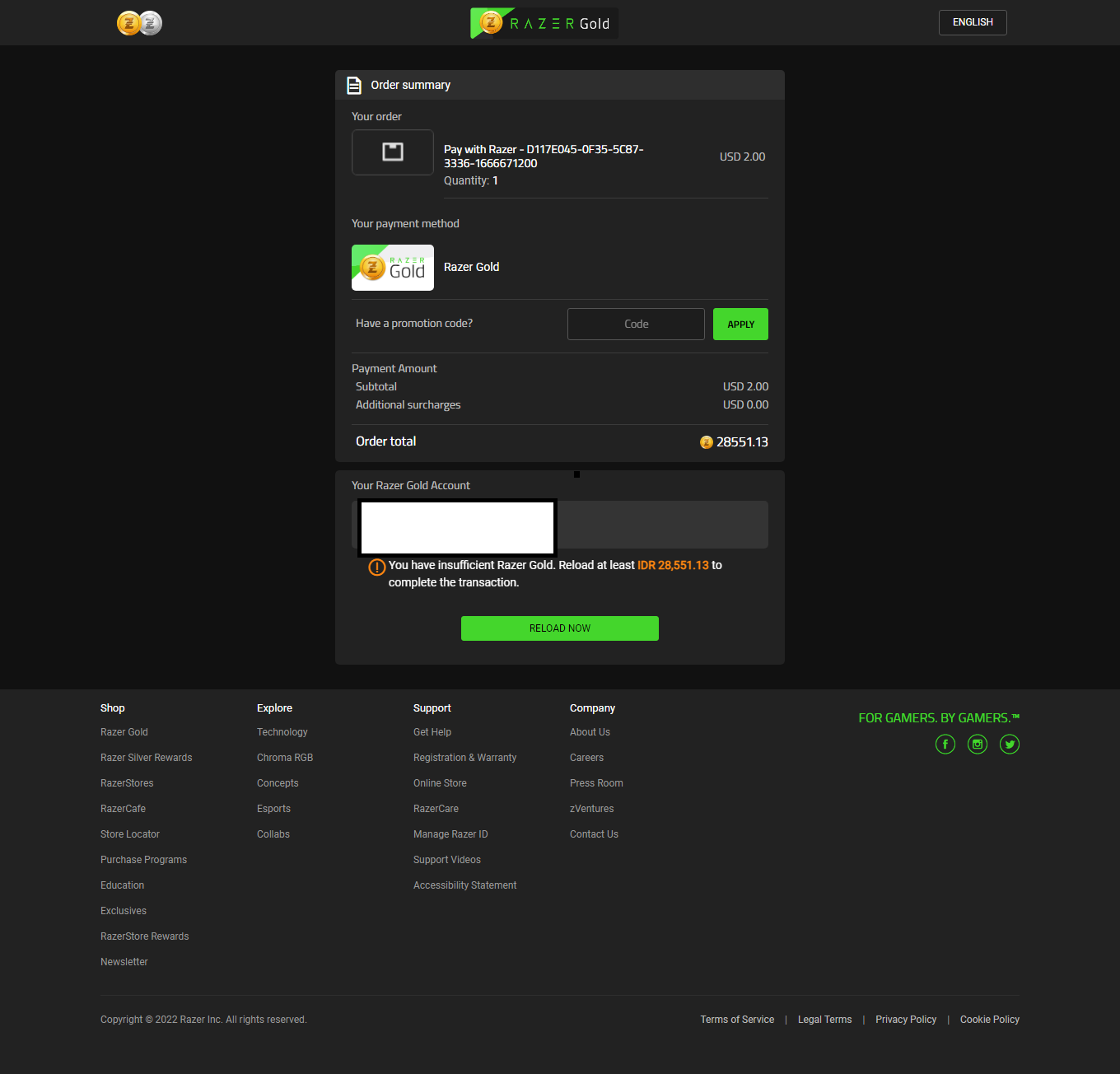This screenshot has width=1120, height=1074.
Task: Click the Razer Gold logo in header
Action: click(544, 23)
